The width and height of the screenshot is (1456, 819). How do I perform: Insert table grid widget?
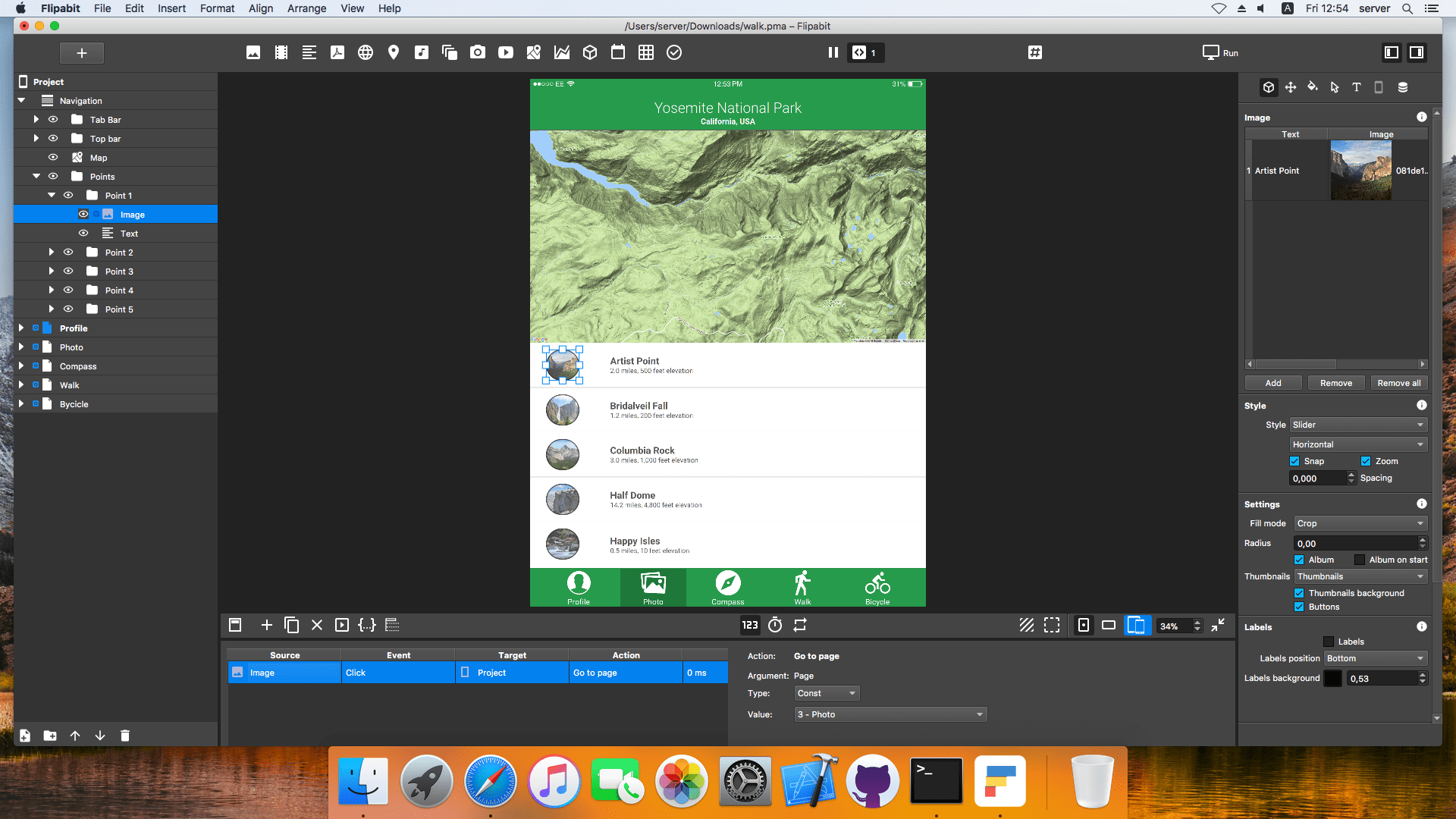646,52
